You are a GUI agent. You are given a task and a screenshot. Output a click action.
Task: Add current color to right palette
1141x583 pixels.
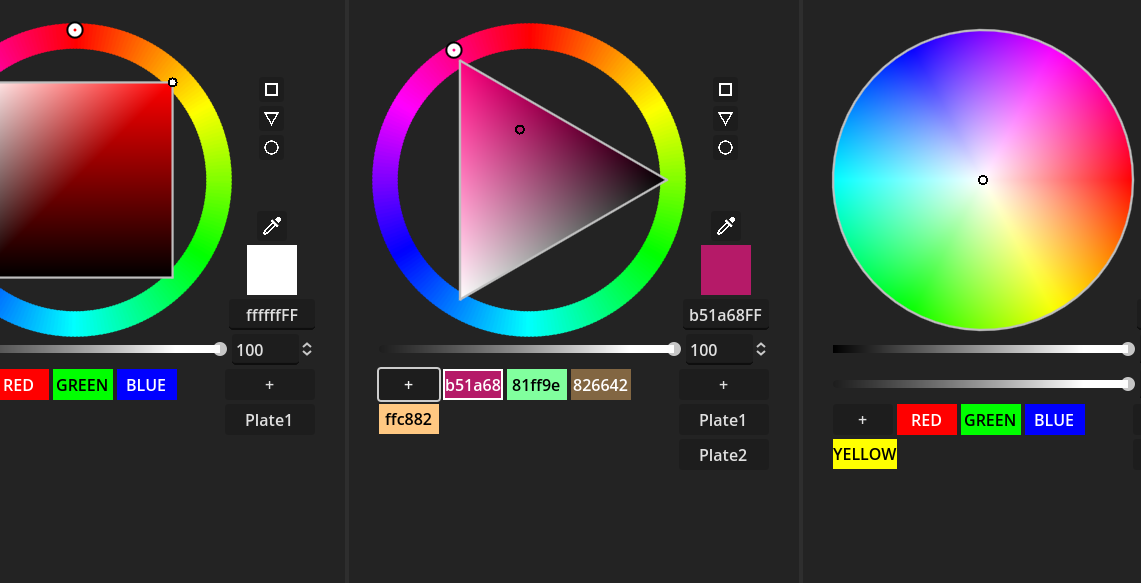coord(863,420)
